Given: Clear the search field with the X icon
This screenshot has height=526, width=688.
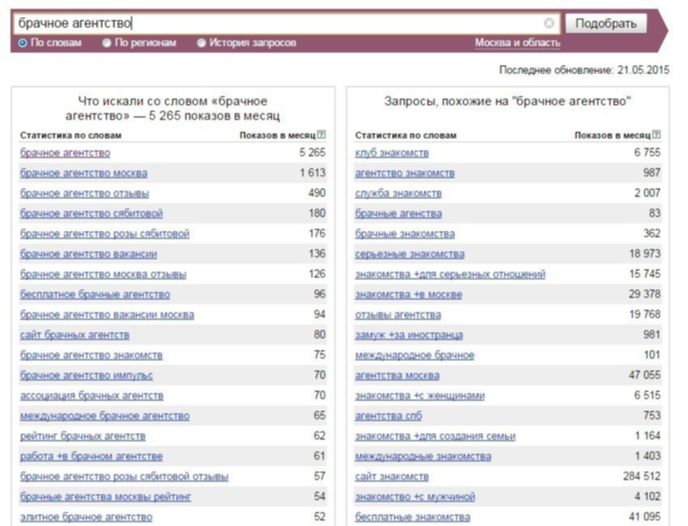Looking at the screenshot, I should tap(549, 23).
